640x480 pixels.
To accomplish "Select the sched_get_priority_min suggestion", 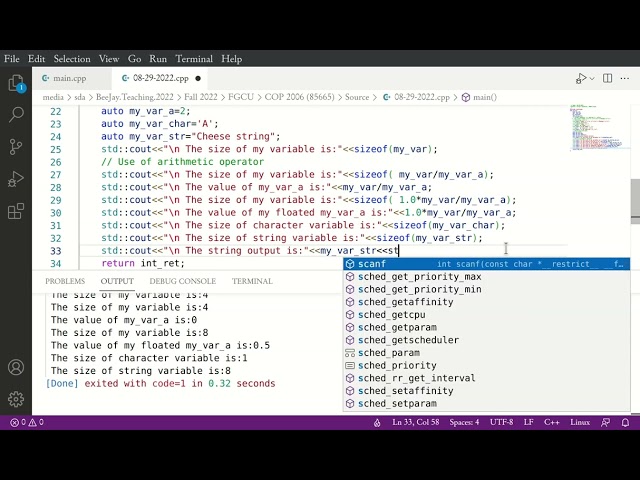I will click(487, 289).
